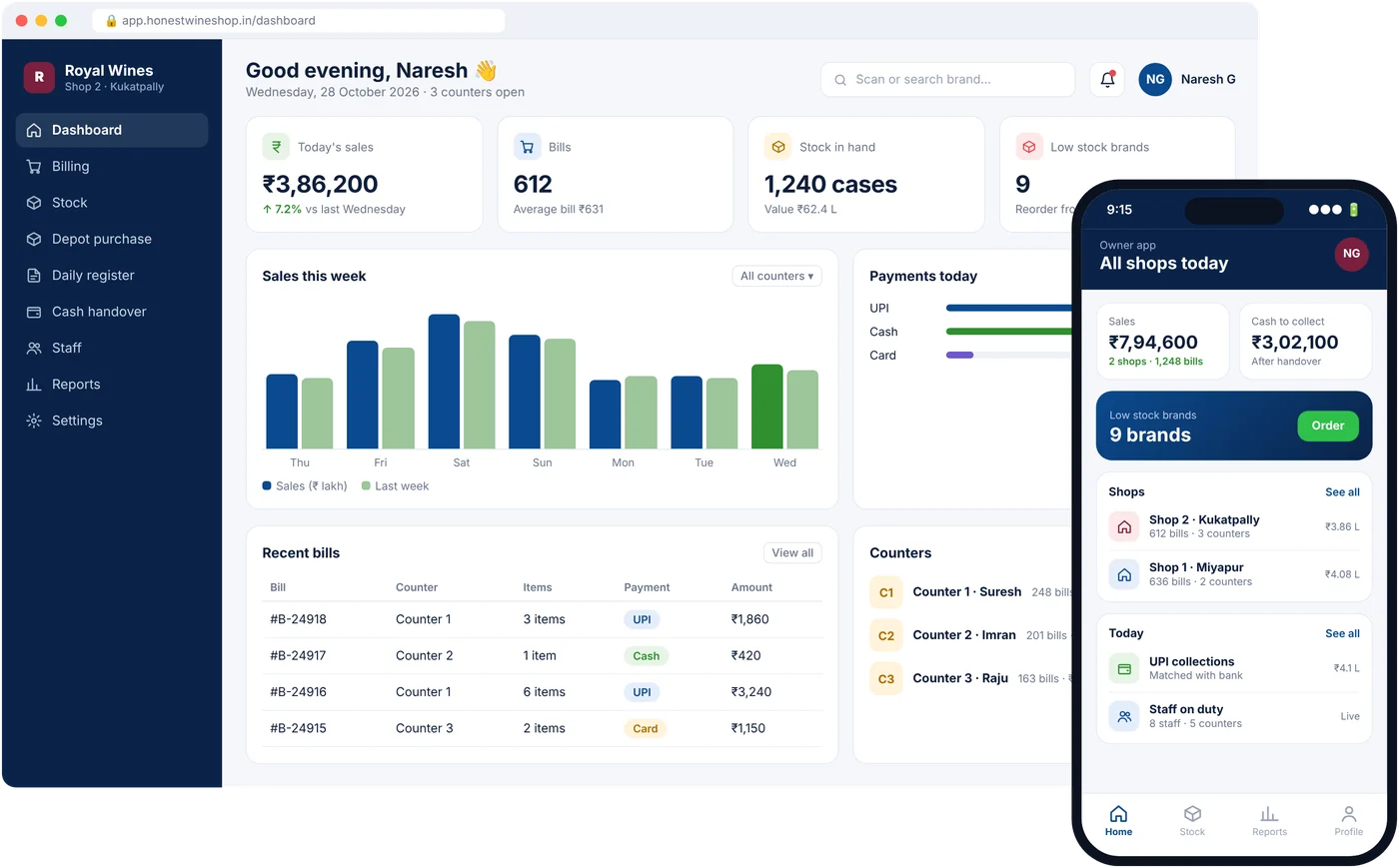This screenshot has width=1399, height=868.
Task: Open Dashboard in the sidebar
Action: [112, 130]
